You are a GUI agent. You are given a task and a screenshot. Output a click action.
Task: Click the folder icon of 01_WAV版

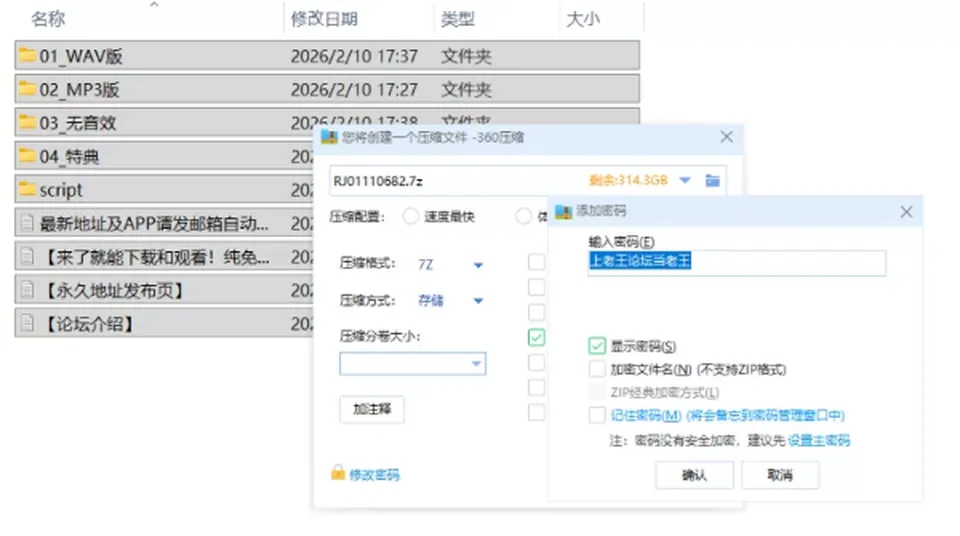tap(27, 56)
